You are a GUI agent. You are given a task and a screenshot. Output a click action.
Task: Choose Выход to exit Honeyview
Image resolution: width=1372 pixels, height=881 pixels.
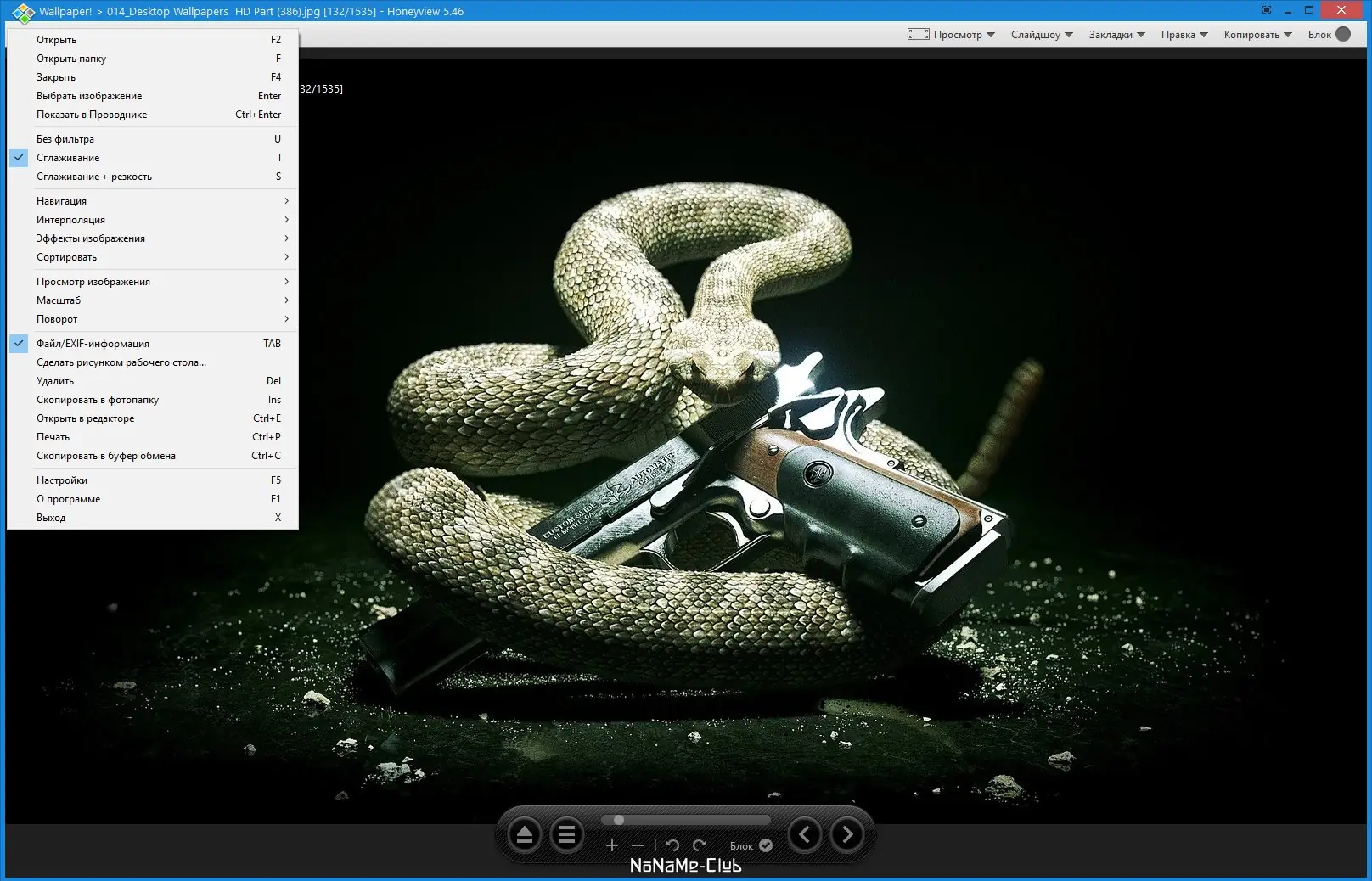point(153,518)
